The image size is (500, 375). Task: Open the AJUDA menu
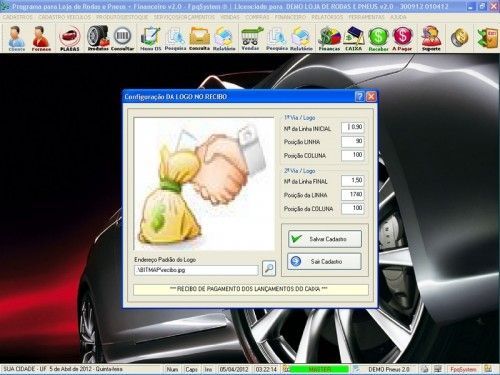tap(398, 17)
